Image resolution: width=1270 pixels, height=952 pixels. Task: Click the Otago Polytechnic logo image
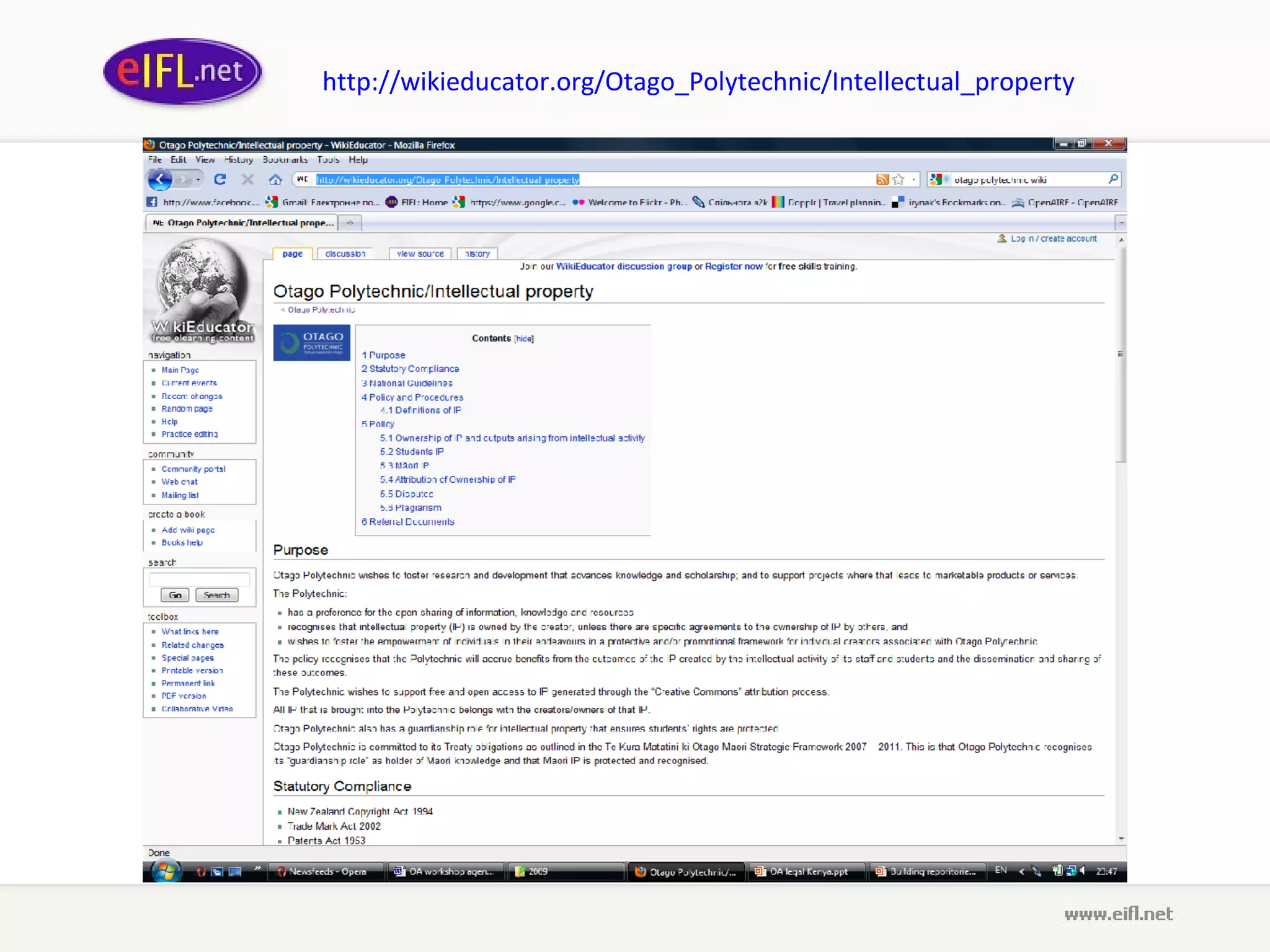click(x=311, y=342)
